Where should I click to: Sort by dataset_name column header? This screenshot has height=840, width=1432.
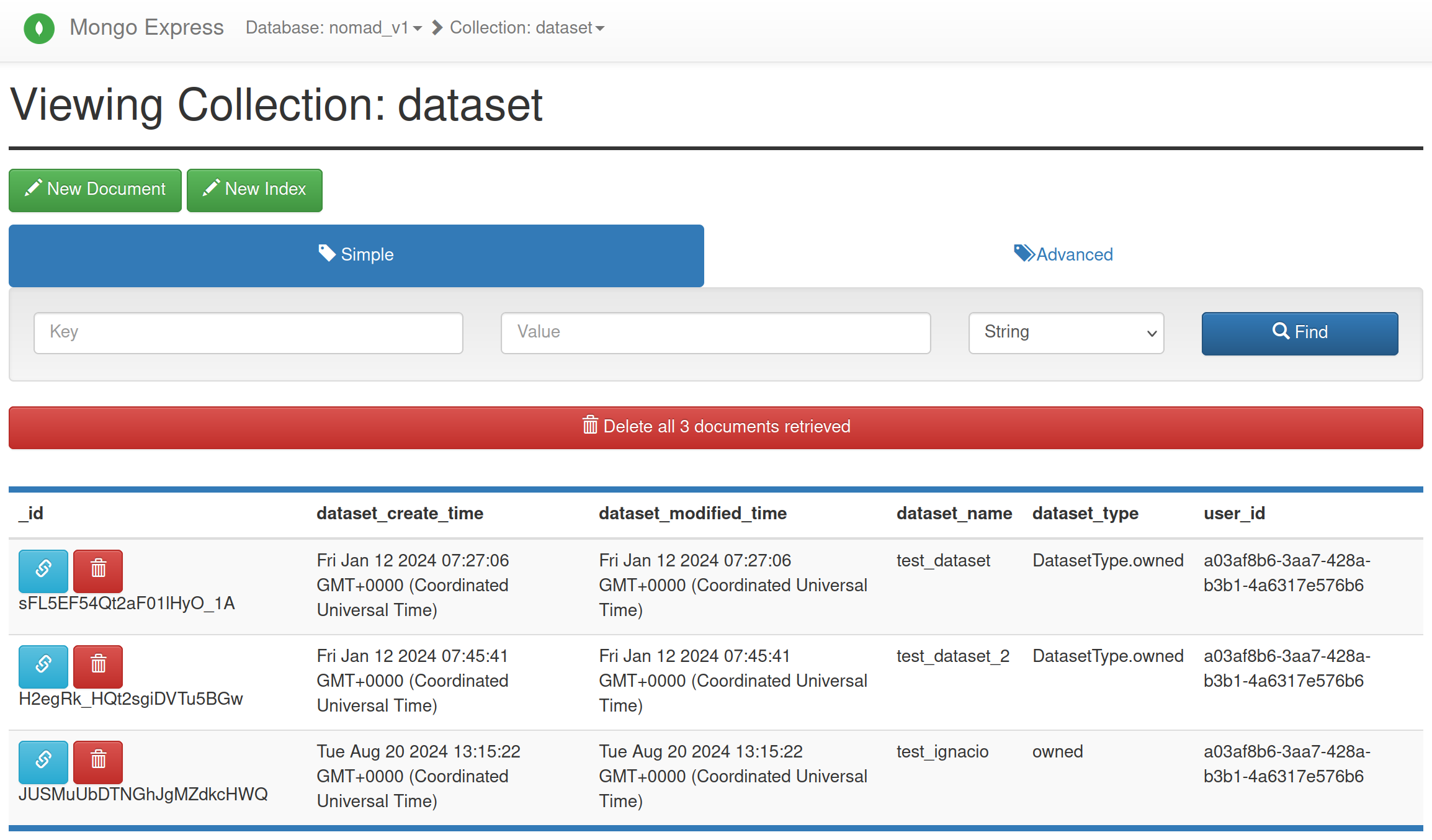(x=954, y=514)
